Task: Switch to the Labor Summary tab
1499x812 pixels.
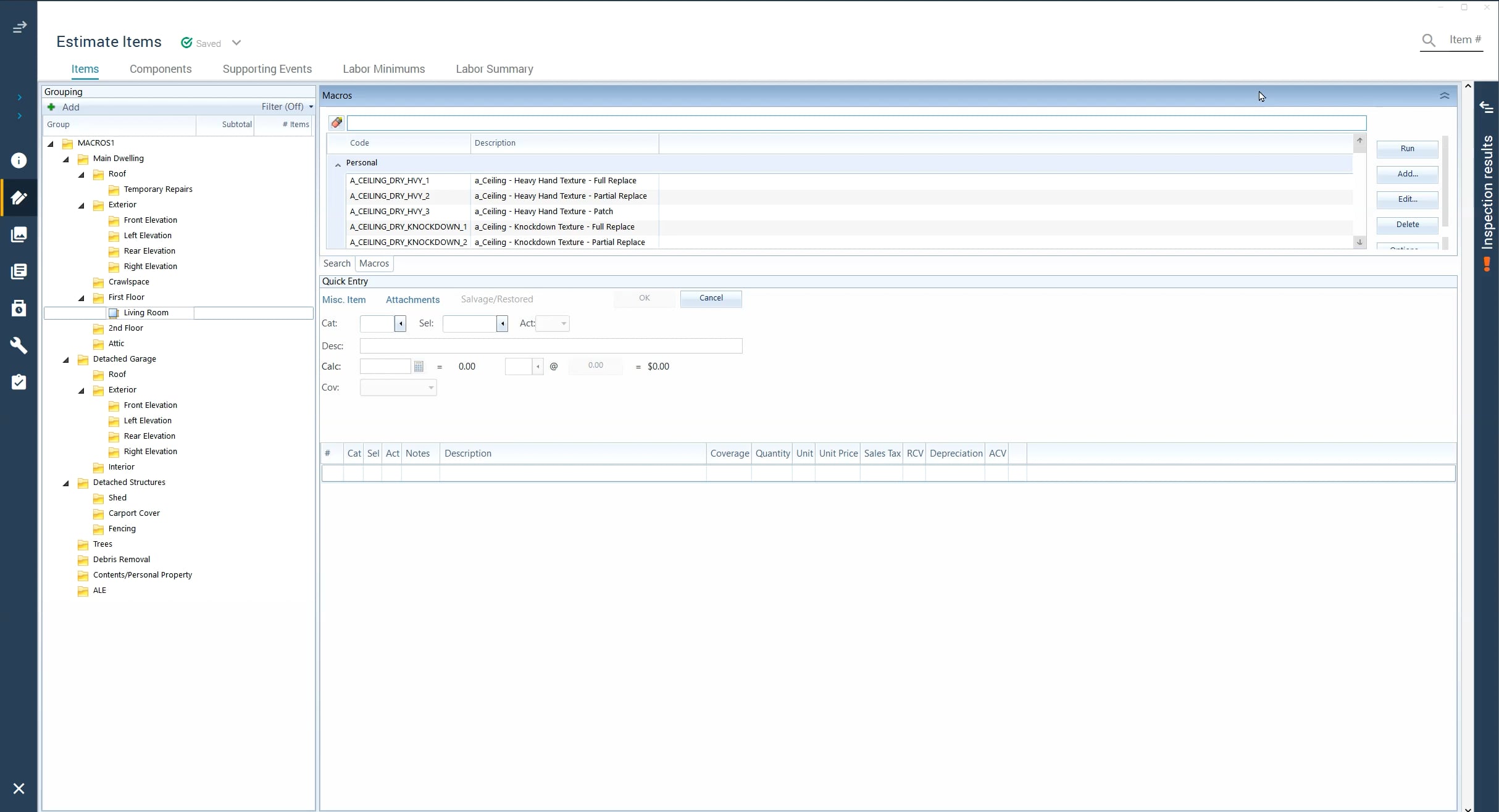Action: coord(493,69)
